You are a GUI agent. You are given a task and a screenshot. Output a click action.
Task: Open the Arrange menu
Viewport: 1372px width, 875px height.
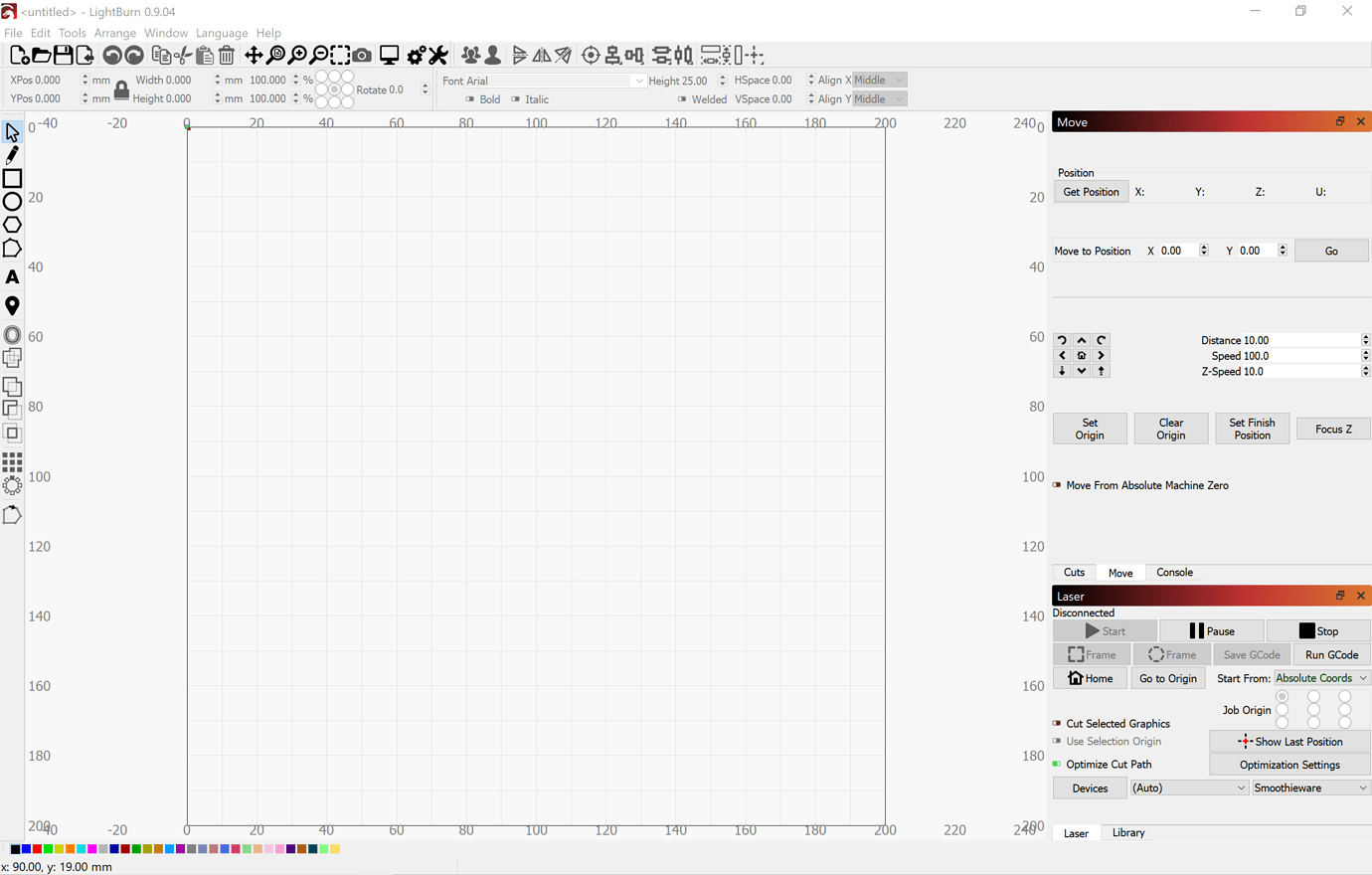point(114,33)
